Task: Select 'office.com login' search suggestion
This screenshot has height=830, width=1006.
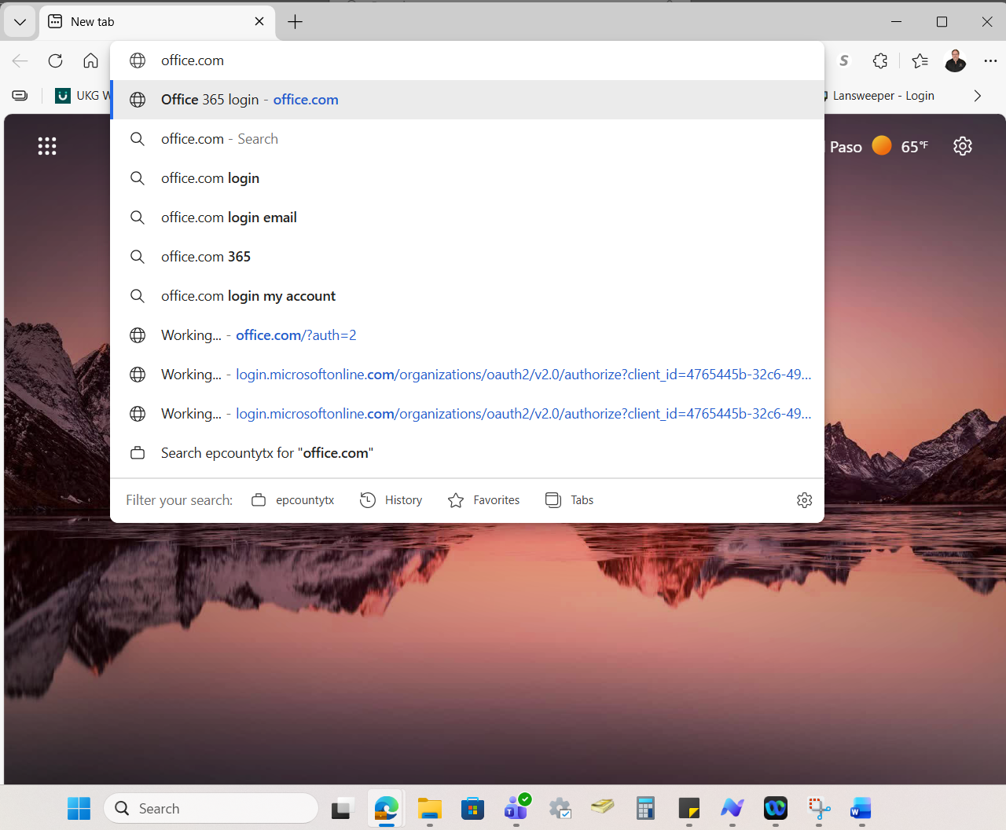Action: click(x=467, y=178)
